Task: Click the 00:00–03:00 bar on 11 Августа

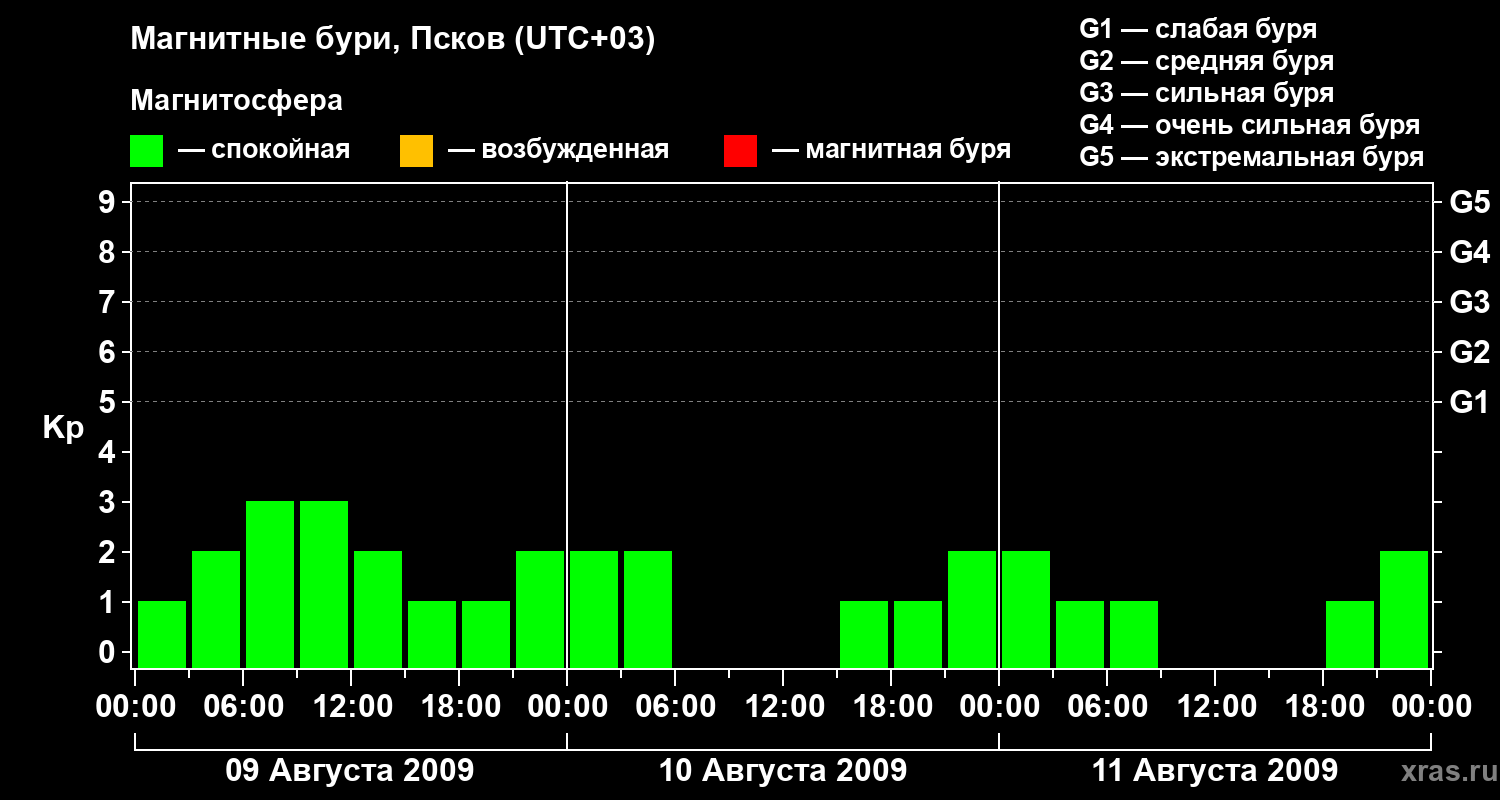Action: tap(1026, 609)
